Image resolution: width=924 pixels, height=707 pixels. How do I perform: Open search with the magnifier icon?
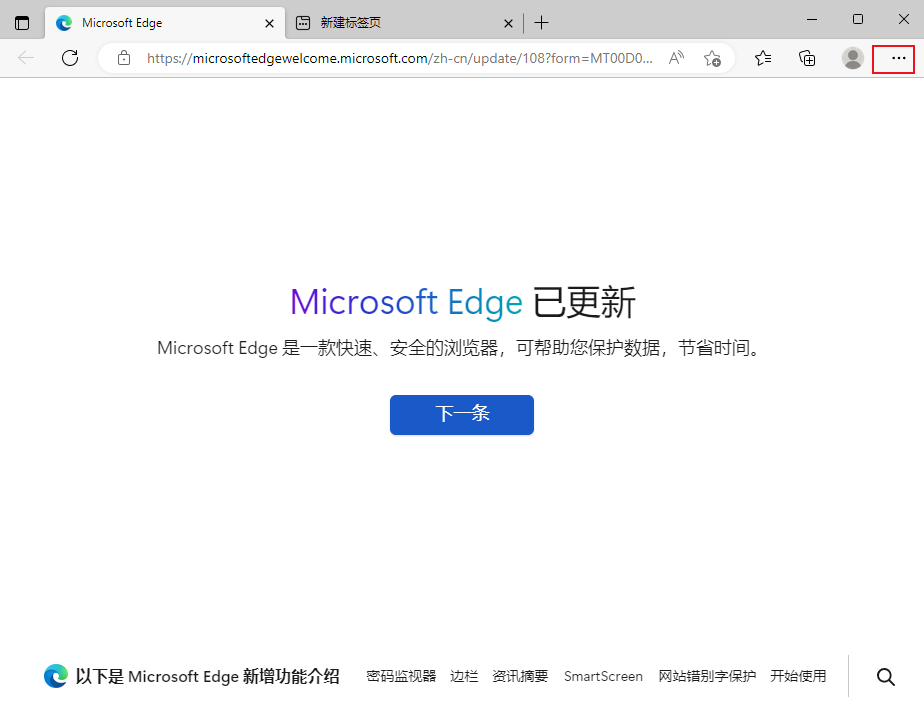[886, 676]
